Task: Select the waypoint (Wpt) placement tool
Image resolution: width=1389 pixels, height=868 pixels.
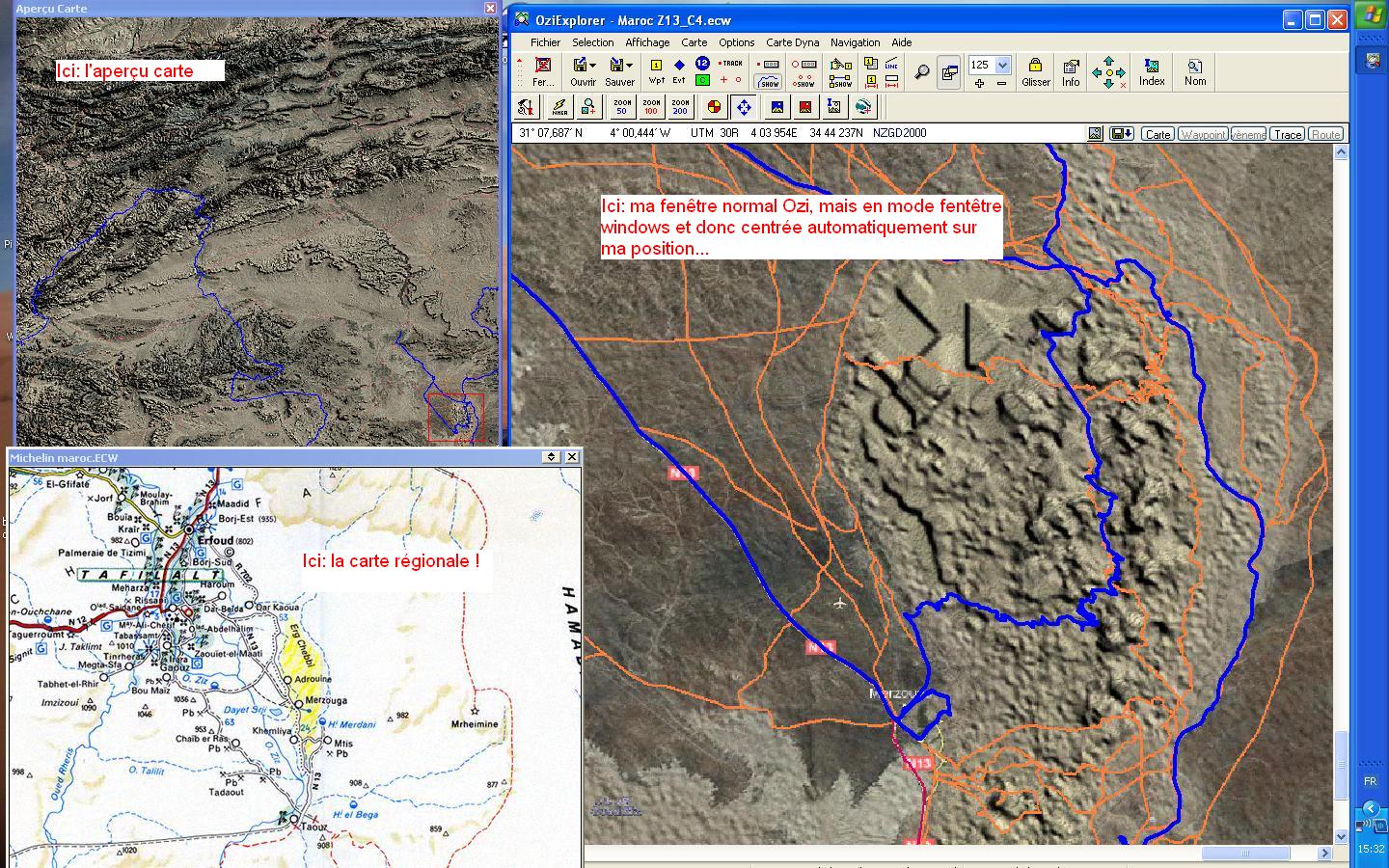Action: click(x=656, y=70)
